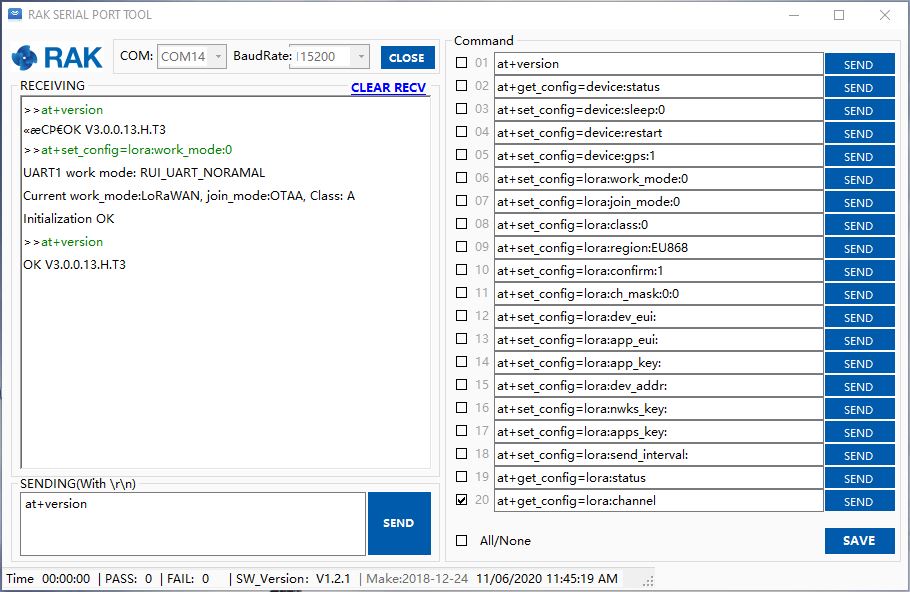
Task: Uncheck command 20 lora:channel checkbox
Action: [x=461, y=500]
